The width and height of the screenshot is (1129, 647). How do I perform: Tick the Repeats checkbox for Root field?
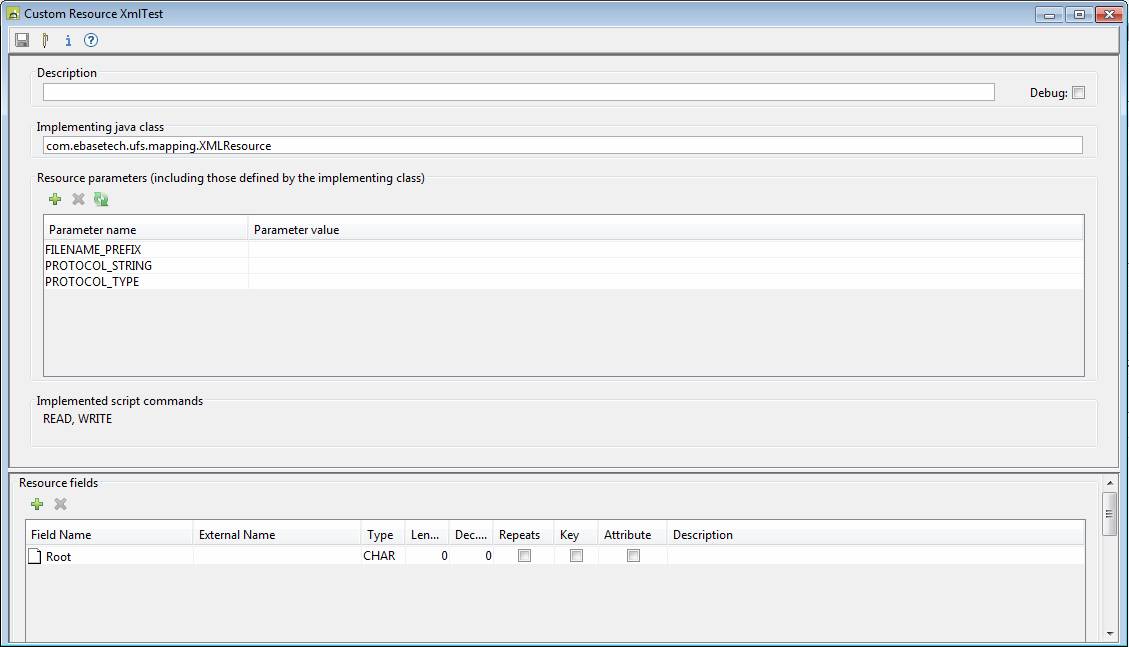(x=524, y=556)
